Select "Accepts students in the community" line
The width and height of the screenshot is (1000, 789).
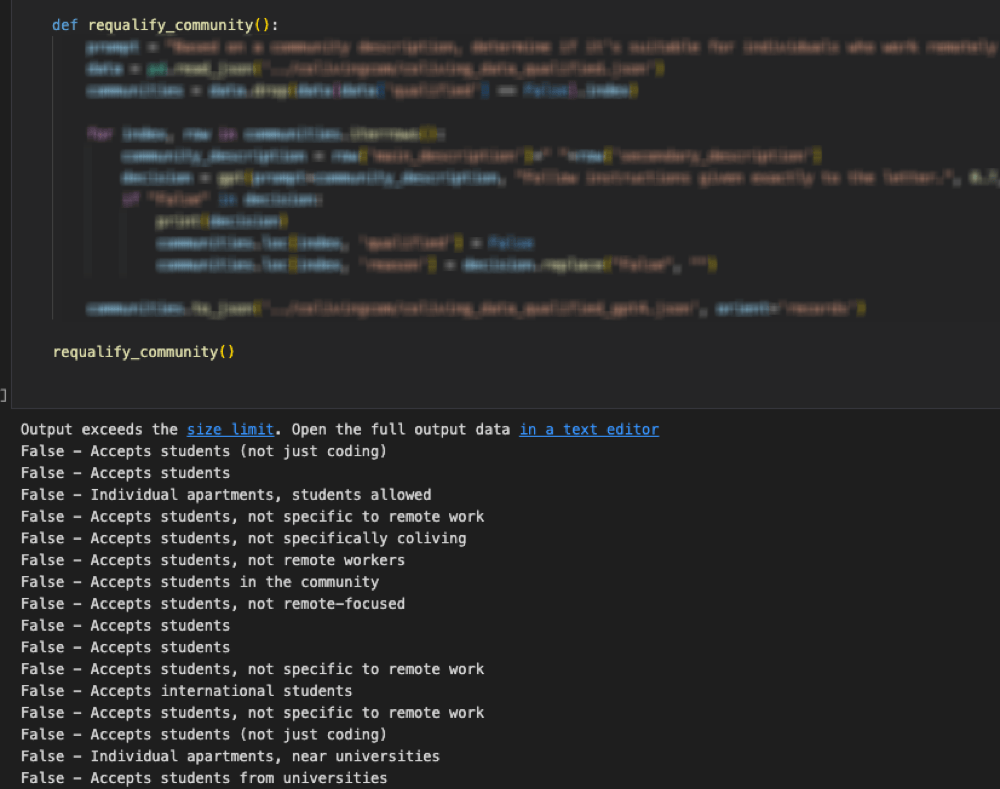coord(200,582)
